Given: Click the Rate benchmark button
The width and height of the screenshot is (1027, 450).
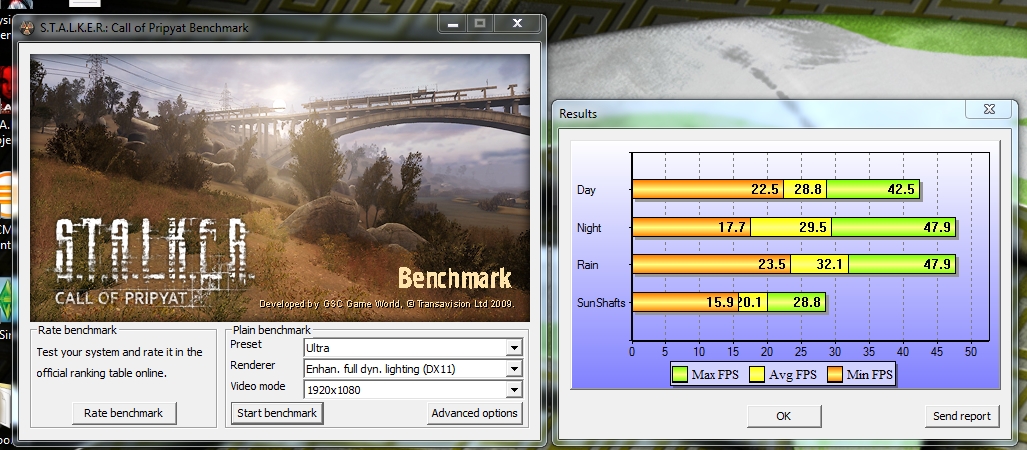Looking at the screenshot, I should pos(124,413).
